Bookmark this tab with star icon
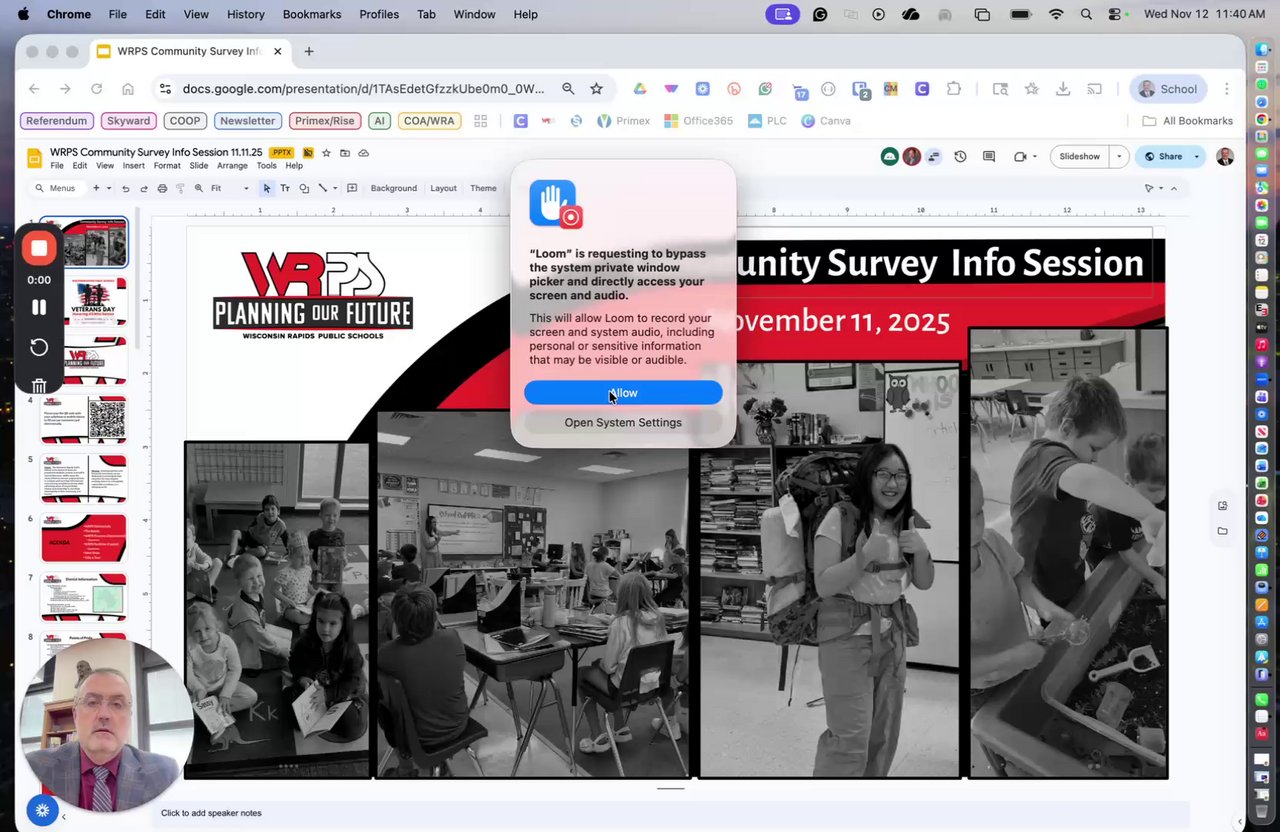 point(597,89)
